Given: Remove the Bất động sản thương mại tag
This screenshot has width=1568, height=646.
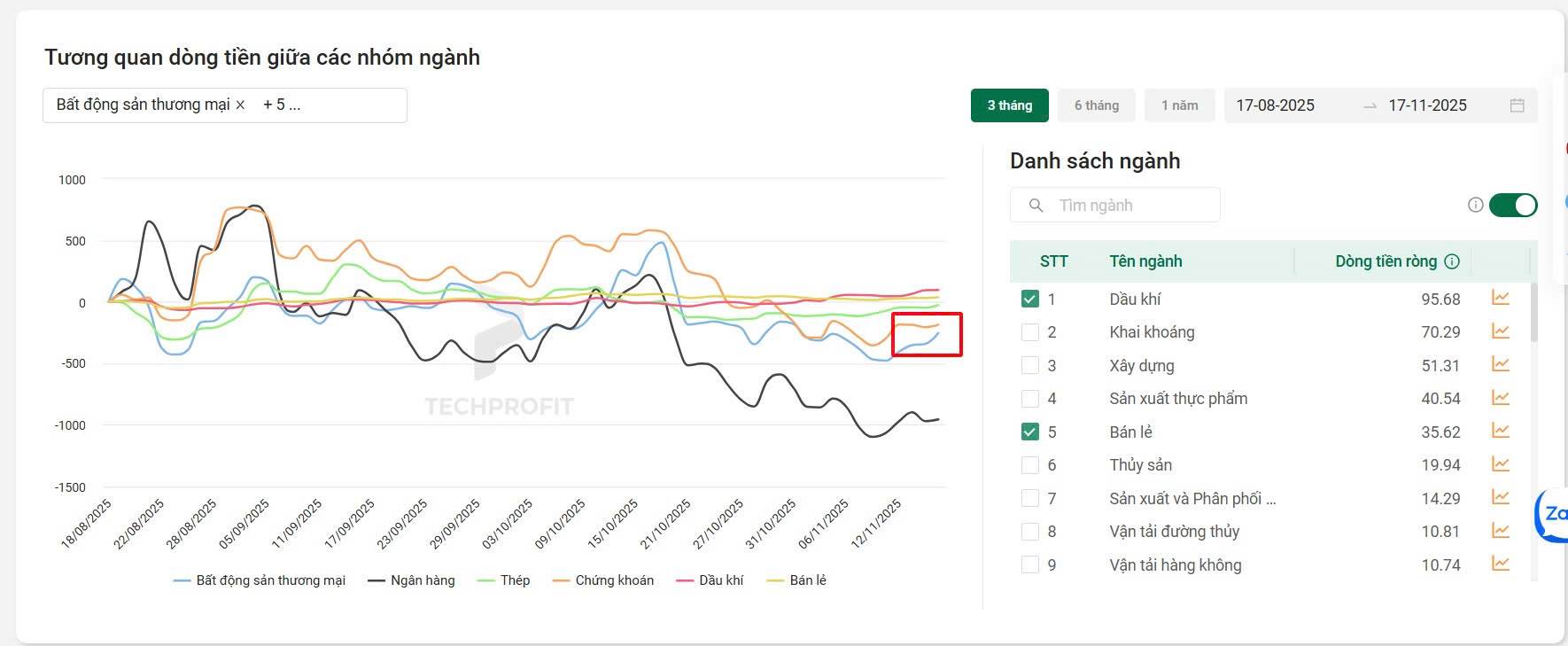Looking at the screenshot, I should [240, 105].
